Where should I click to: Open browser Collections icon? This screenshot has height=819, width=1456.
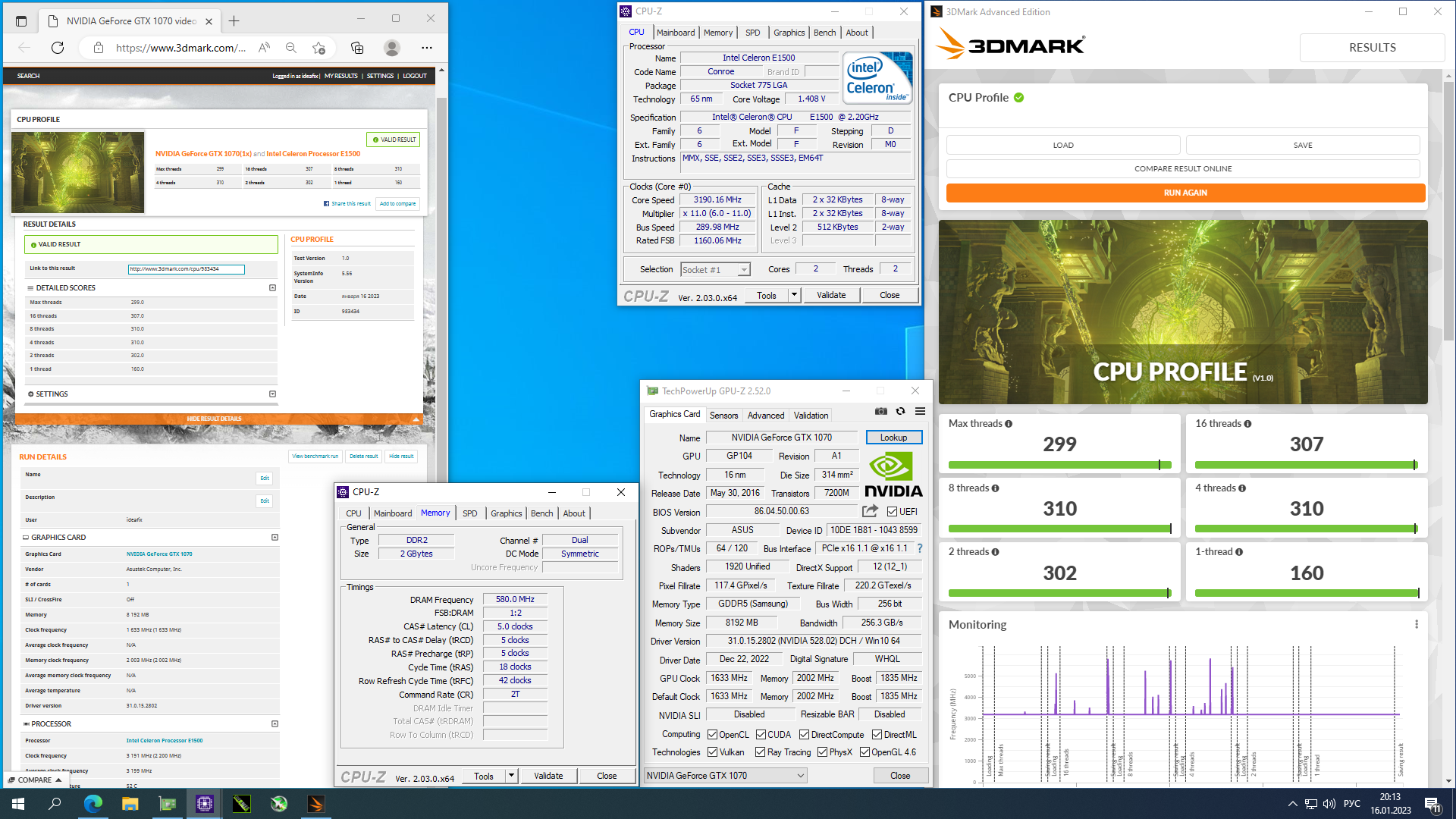coord(357,48)
